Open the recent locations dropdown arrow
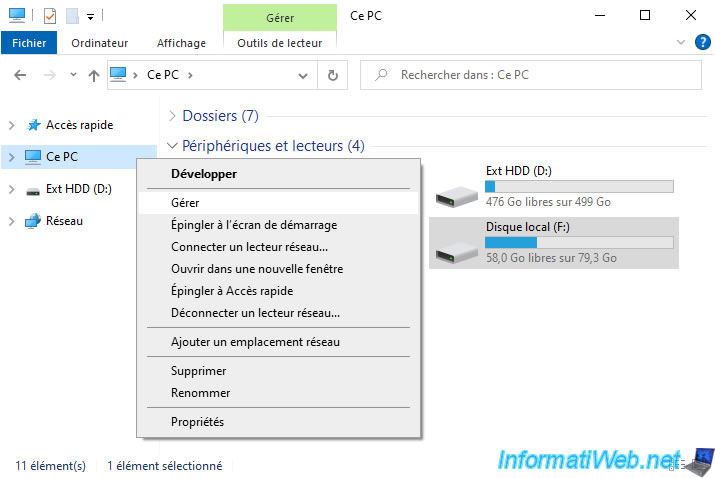715x478 pixels. click(73, 74)
